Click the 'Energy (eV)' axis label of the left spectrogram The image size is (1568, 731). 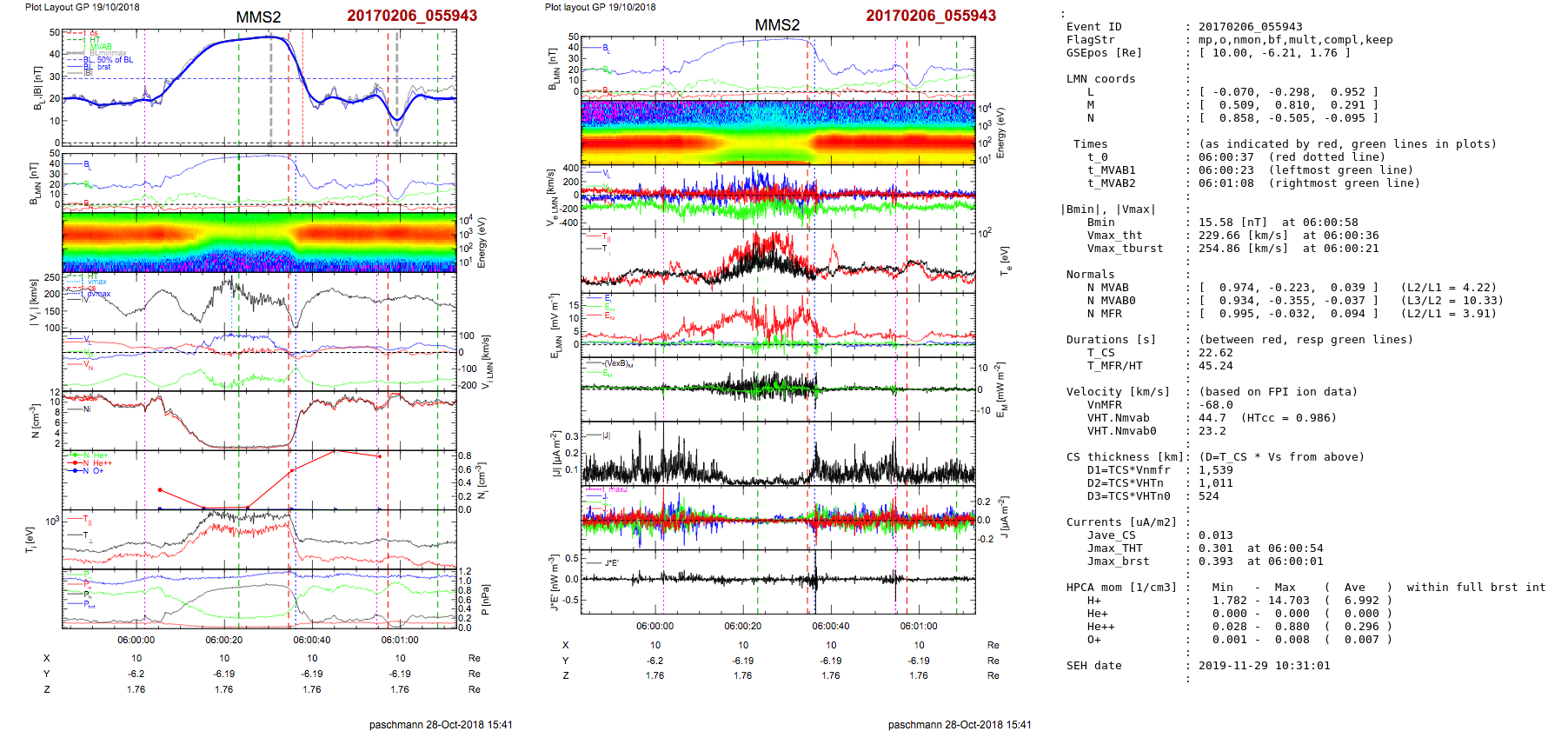coord(482,243)
